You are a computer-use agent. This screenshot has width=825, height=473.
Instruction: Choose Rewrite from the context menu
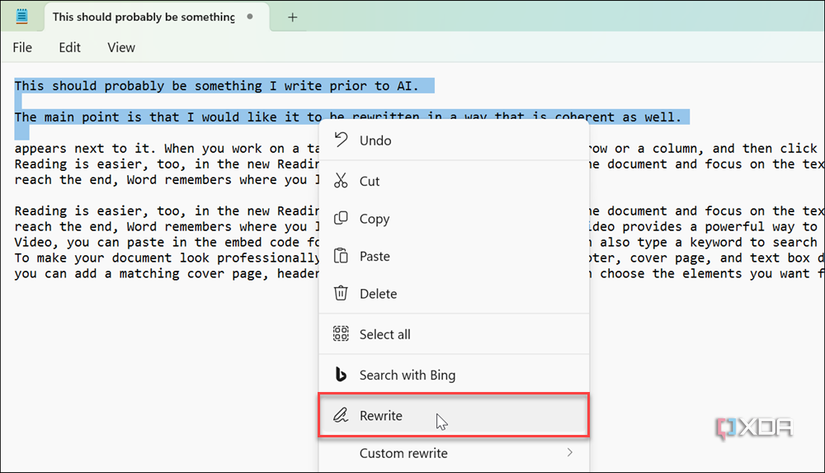(454, 415)
